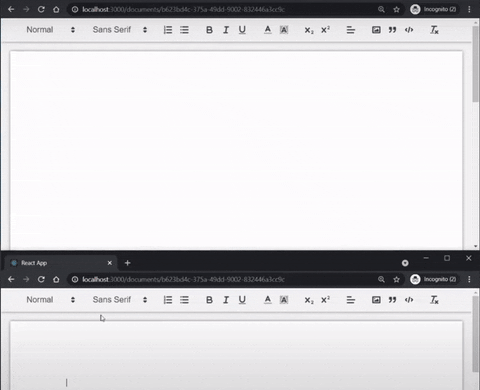This screenshot has width=480, height=390.
Task: Insert bullet list in bottom editor
Action: [184, 300]
